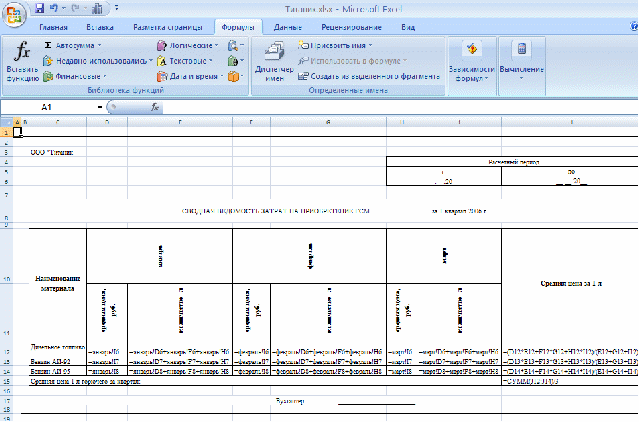Click the fx icon in formula bar
Viewport: 639px width, 422px height.
click(x=155, y=107)
